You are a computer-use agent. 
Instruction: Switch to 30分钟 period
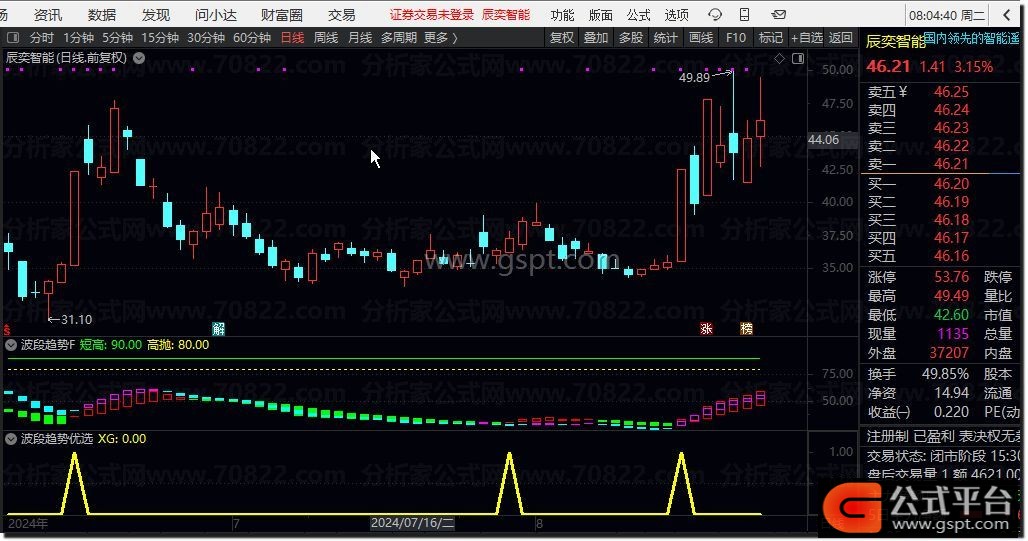point(206,38)
